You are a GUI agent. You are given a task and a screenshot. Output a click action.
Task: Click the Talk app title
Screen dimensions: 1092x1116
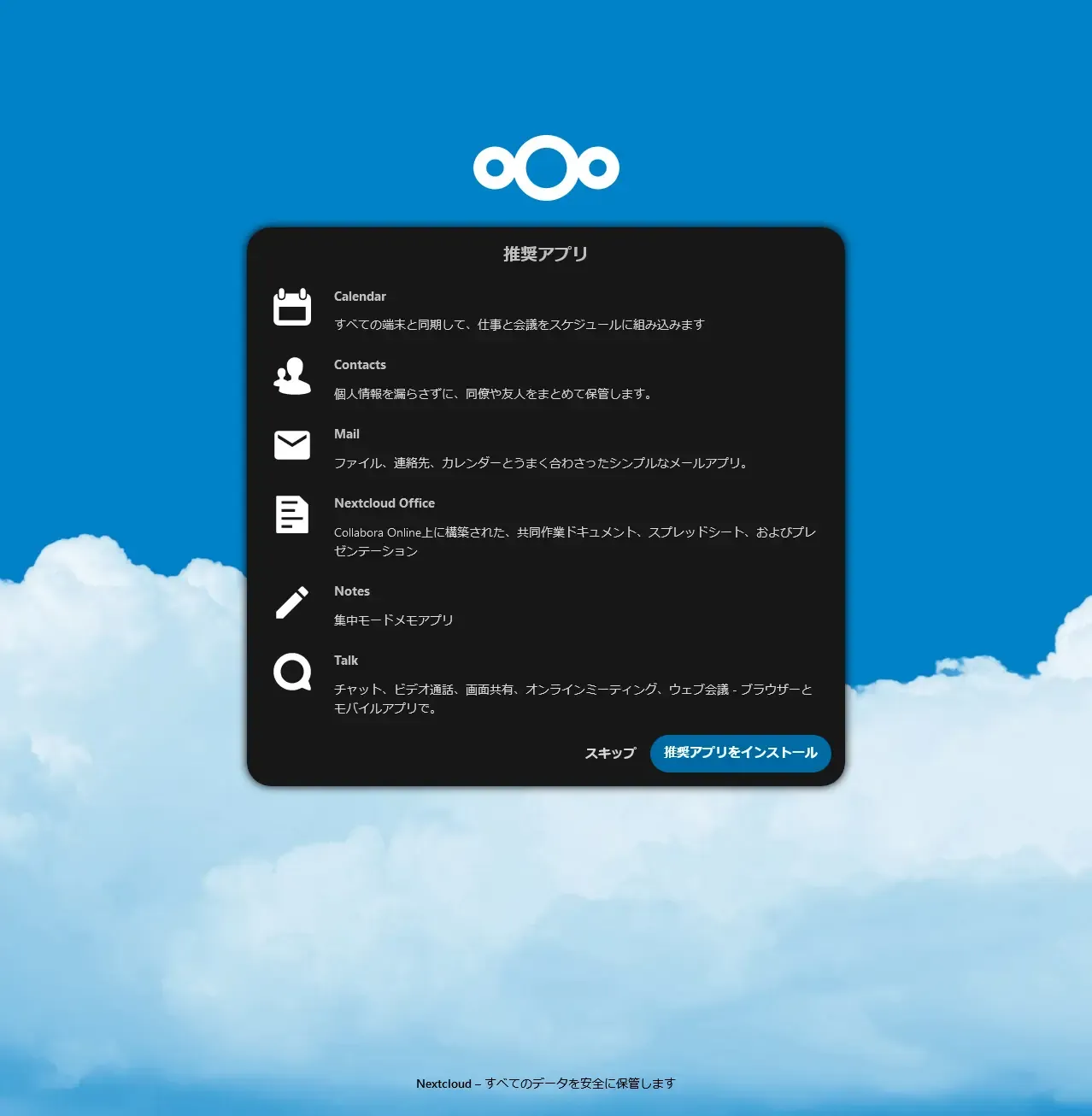(x=346, y=661)
